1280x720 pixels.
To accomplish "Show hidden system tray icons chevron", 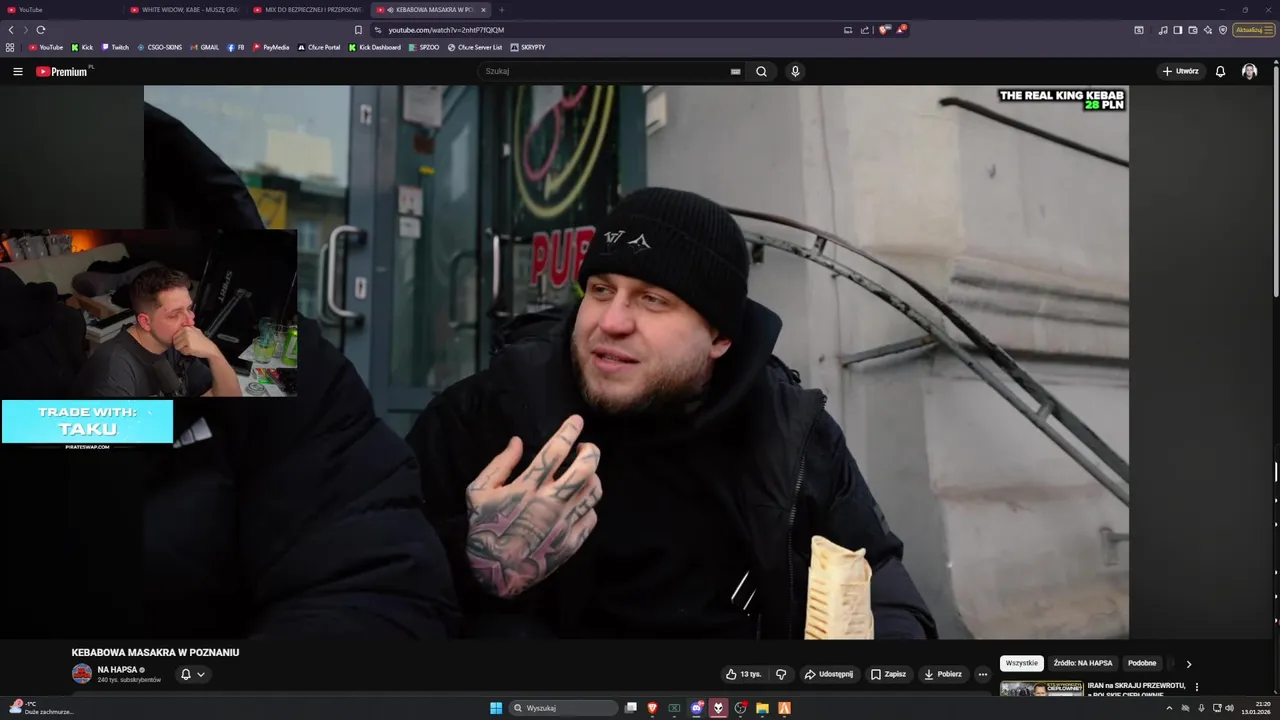I will point(1169,708).
